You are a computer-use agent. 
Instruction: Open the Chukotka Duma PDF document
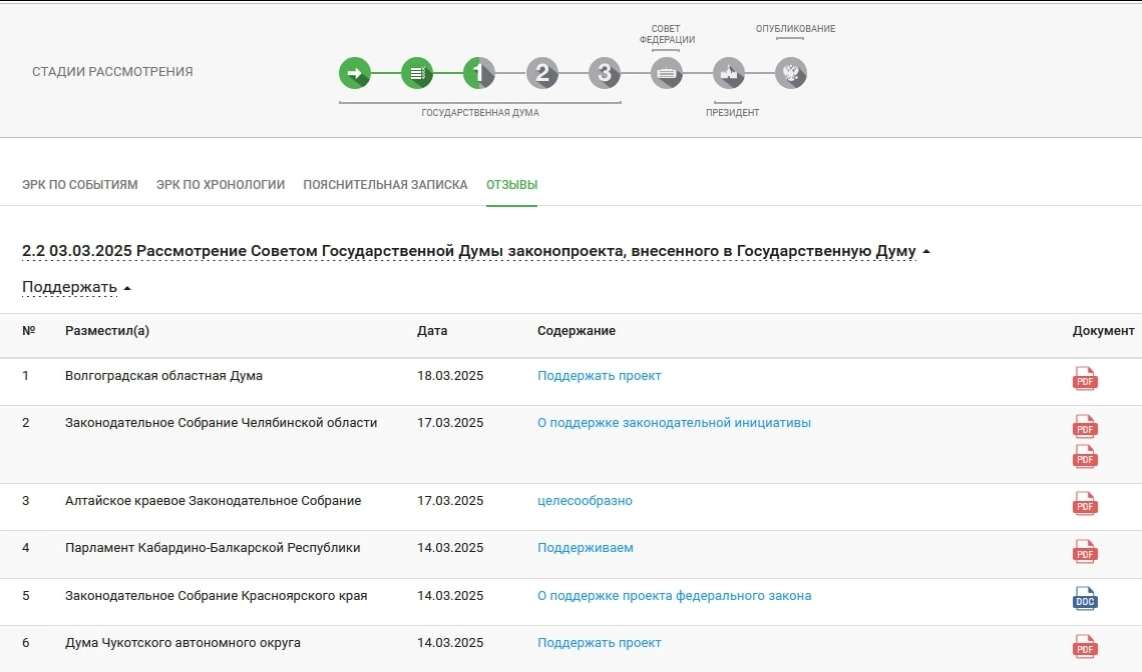(x=1085, y=647)
